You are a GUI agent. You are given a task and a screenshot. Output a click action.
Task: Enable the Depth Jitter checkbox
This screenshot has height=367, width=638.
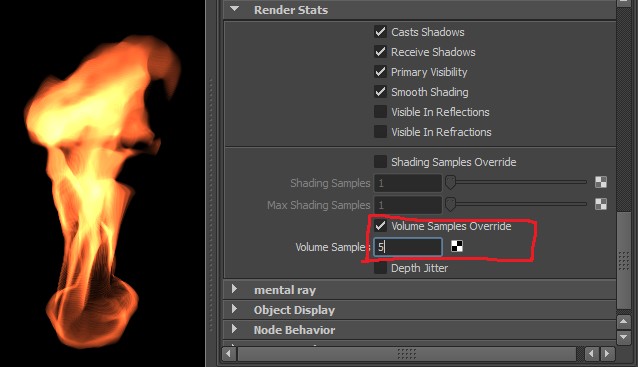[x=380, y=268]
